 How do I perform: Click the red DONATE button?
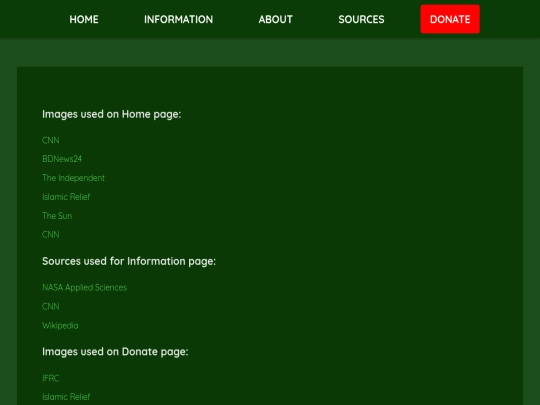click(x=450, y=19)
